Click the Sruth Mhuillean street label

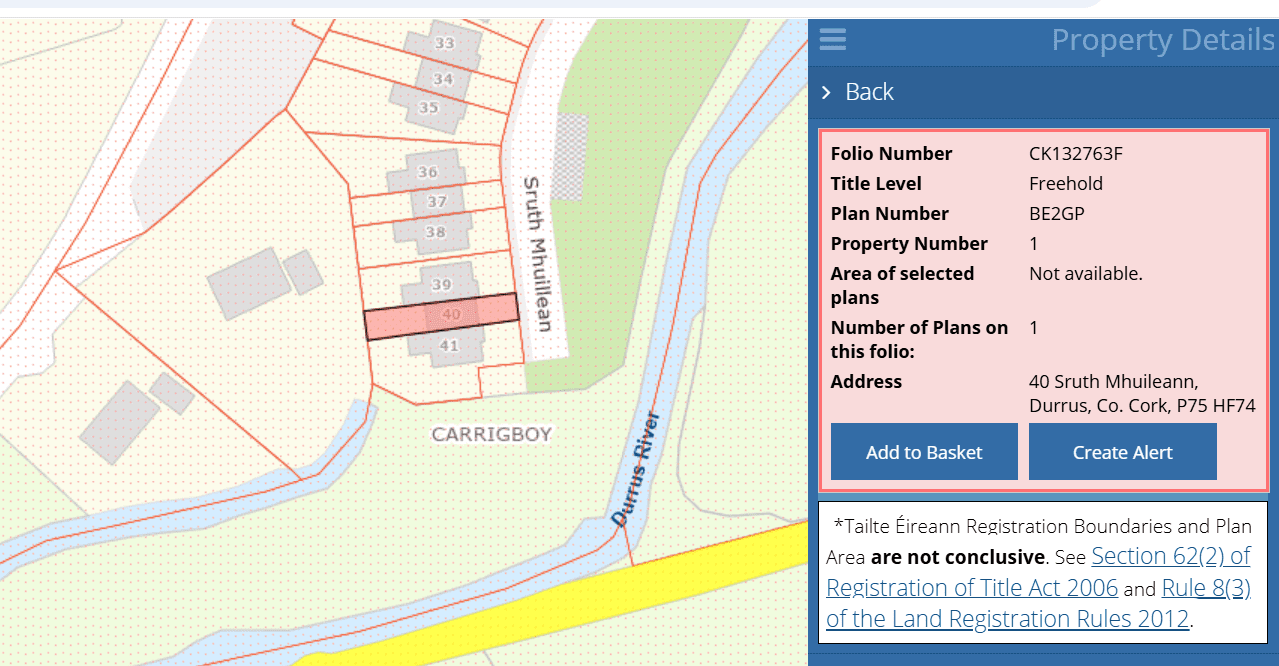coord(537,254)
